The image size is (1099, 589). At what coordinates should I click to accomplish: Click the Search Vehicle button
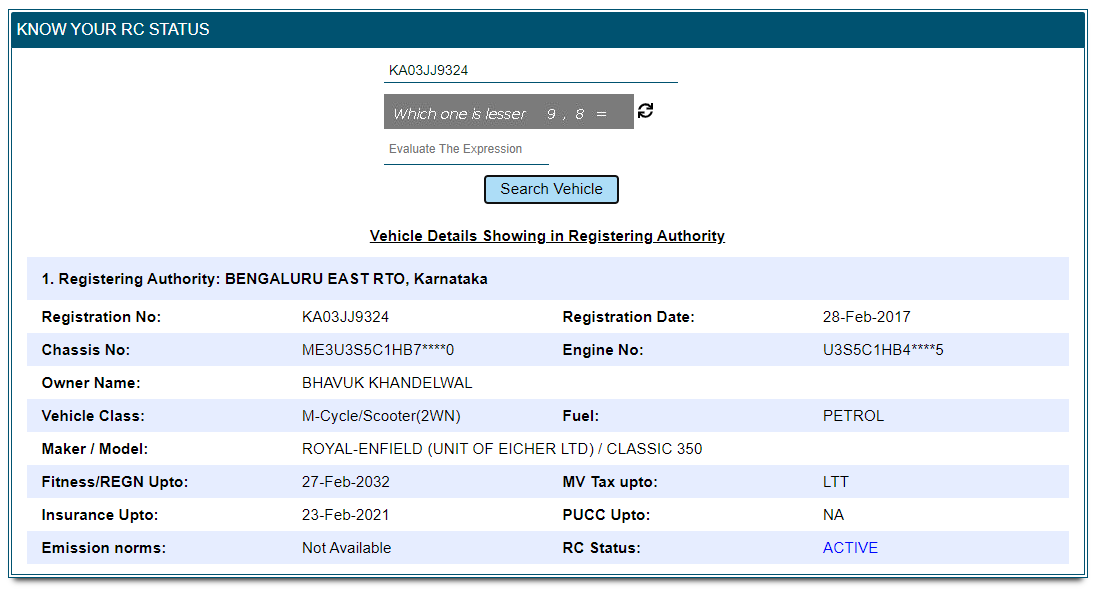(x=551, y=189)
